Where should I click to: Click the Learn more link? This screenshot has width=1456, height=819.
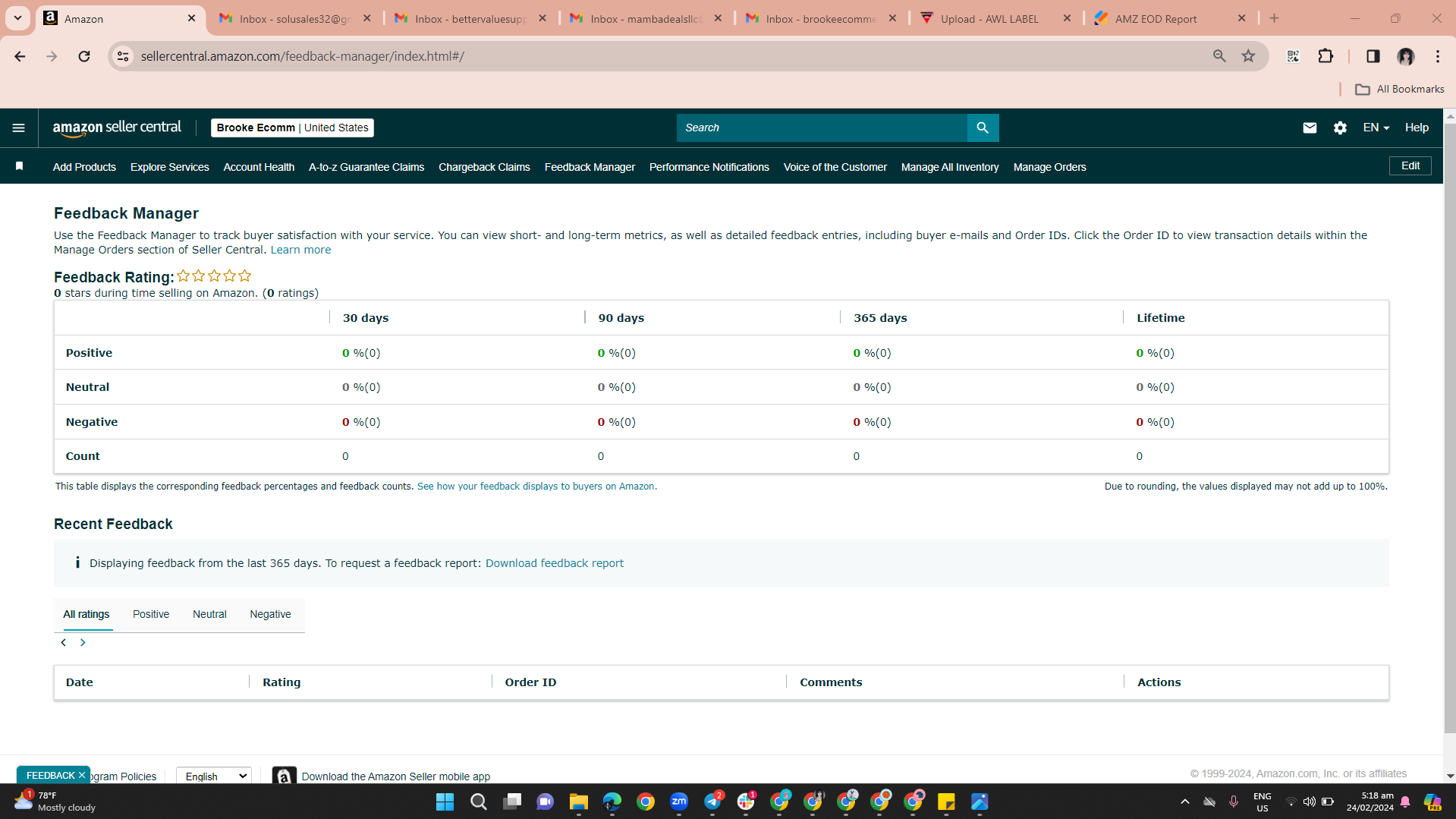pos(300,250)
